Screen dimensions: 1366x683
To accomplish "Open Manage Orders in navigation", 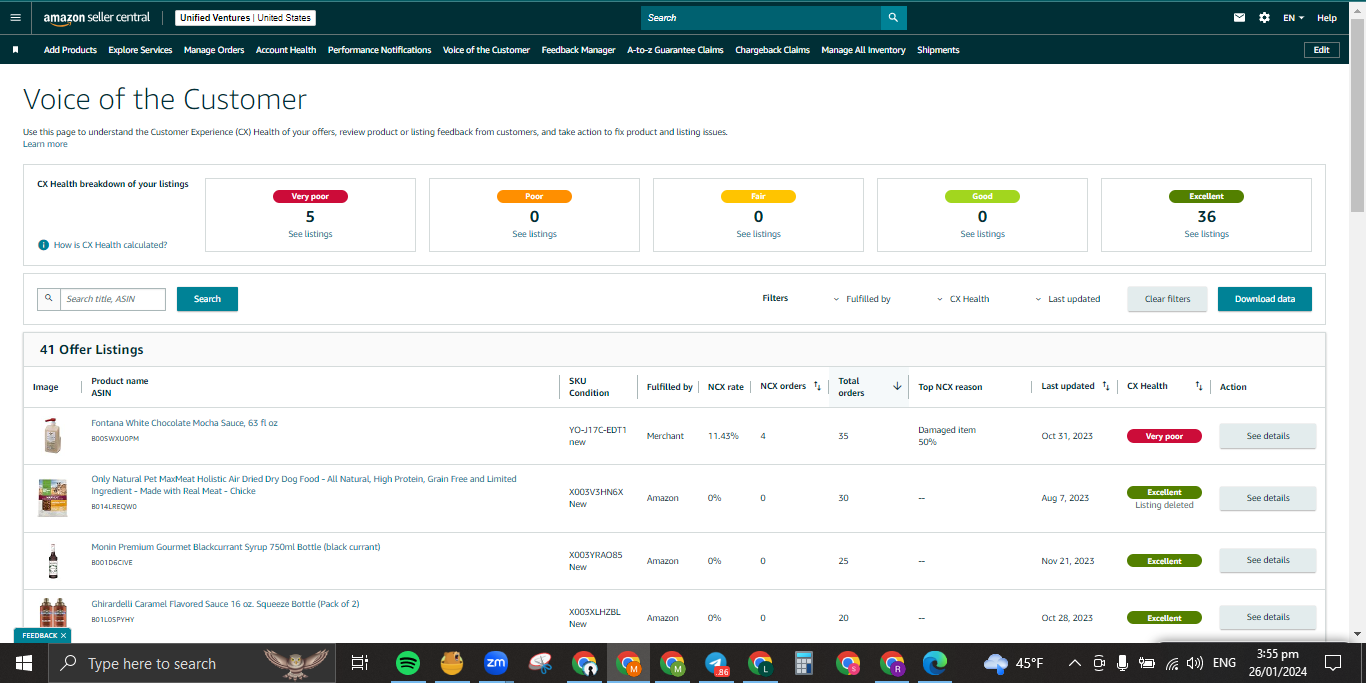I will (214, 50).
